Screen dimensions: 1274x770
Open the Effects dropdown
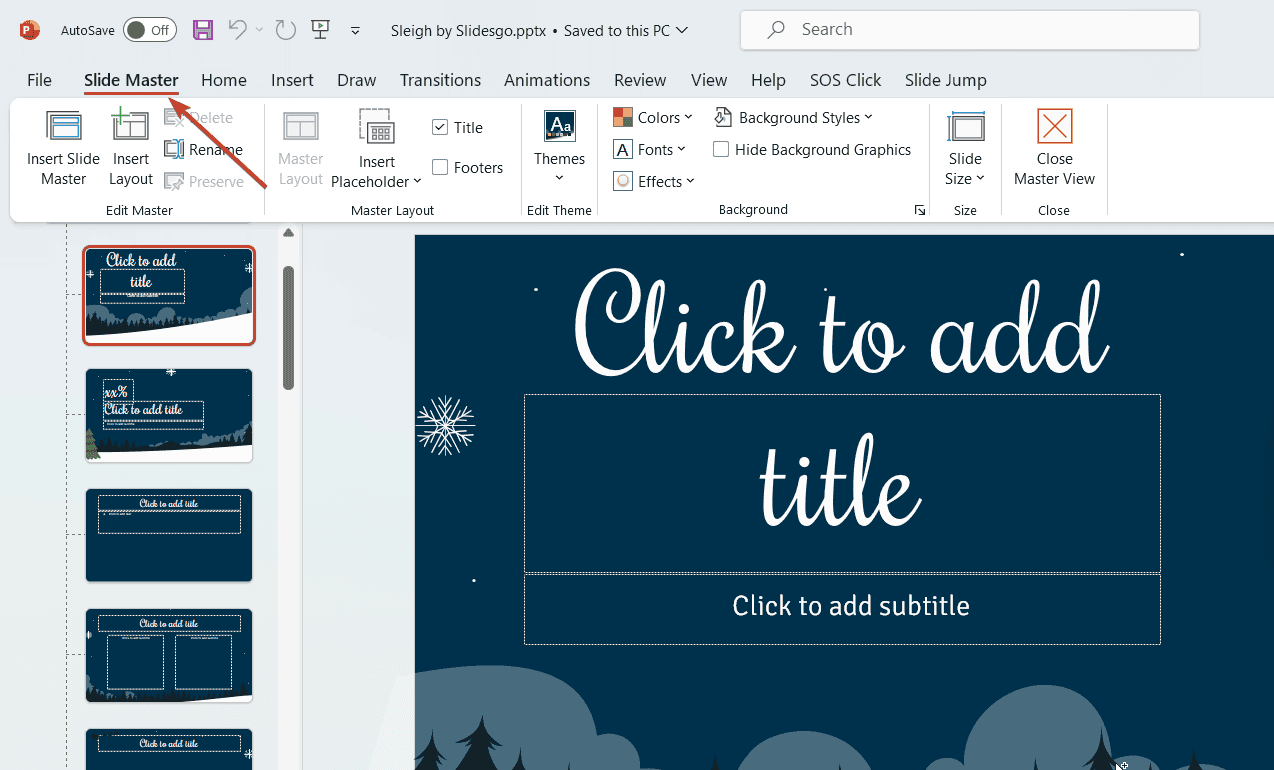(x=652, y=182)
